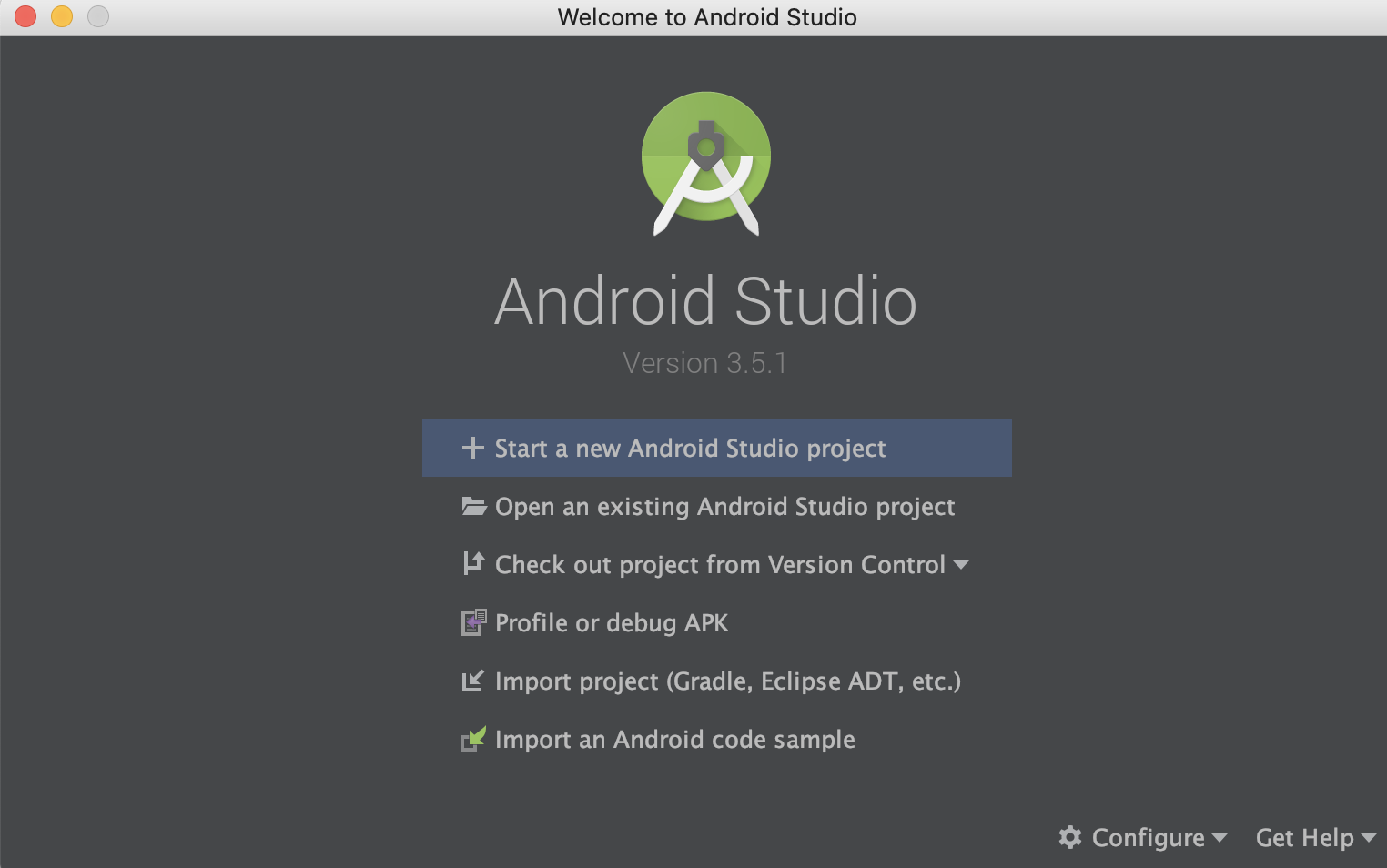Image resolution: width=1387 pixels, height=868 pixels.
Task: Click the green Android code sample icon
Action: click(x=473, y=739)
